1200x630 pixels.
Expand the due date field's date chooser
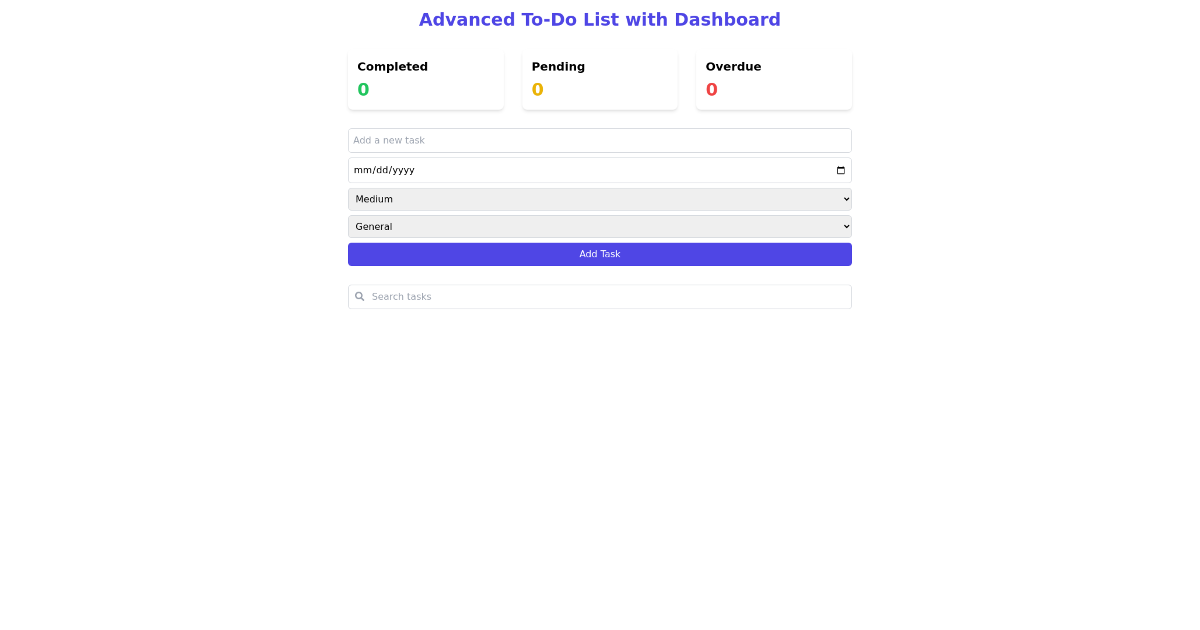839,170
